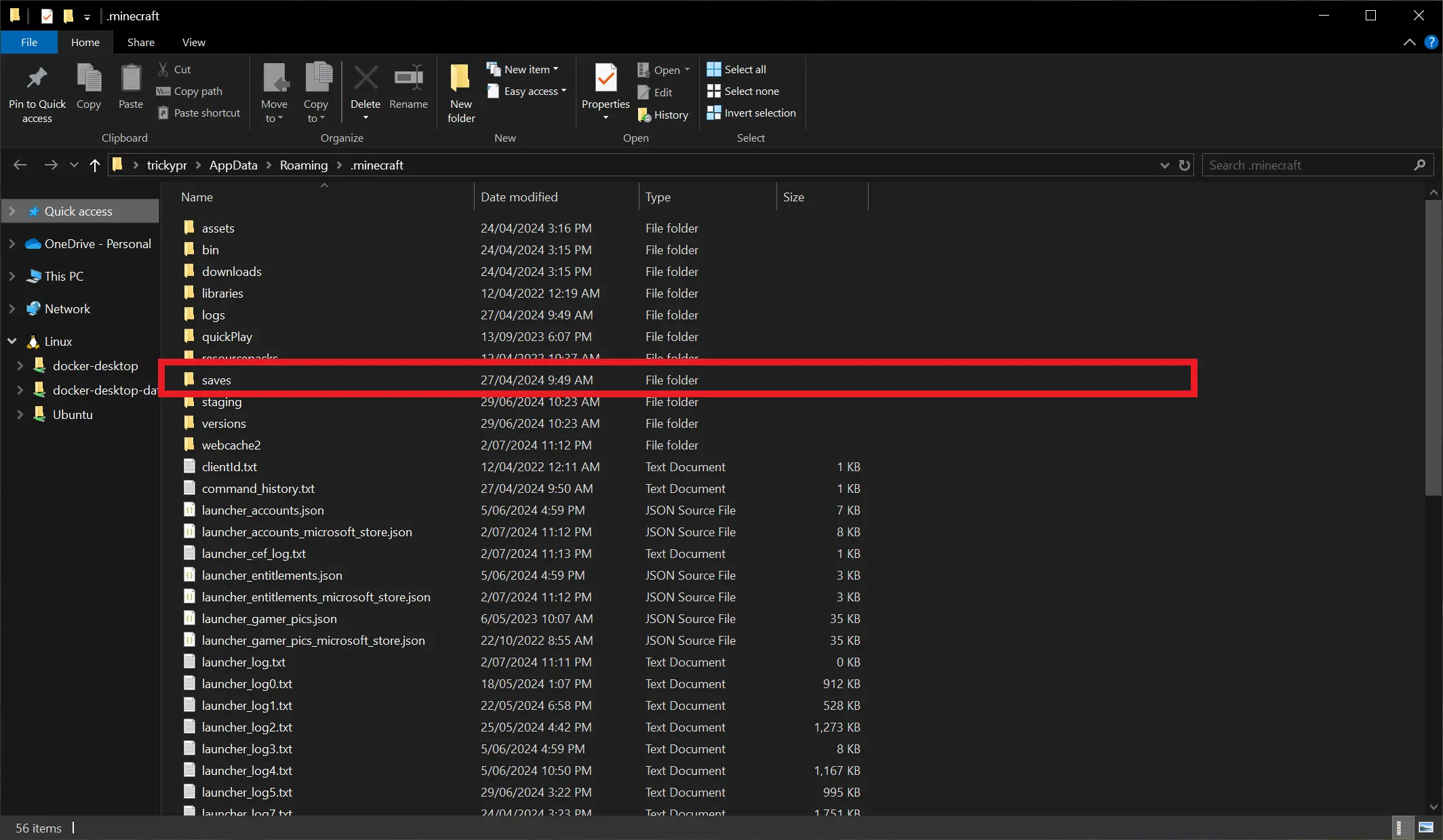Invert the current selection
This screenshot has height=840, width=1443.
[x=751, y=113]
